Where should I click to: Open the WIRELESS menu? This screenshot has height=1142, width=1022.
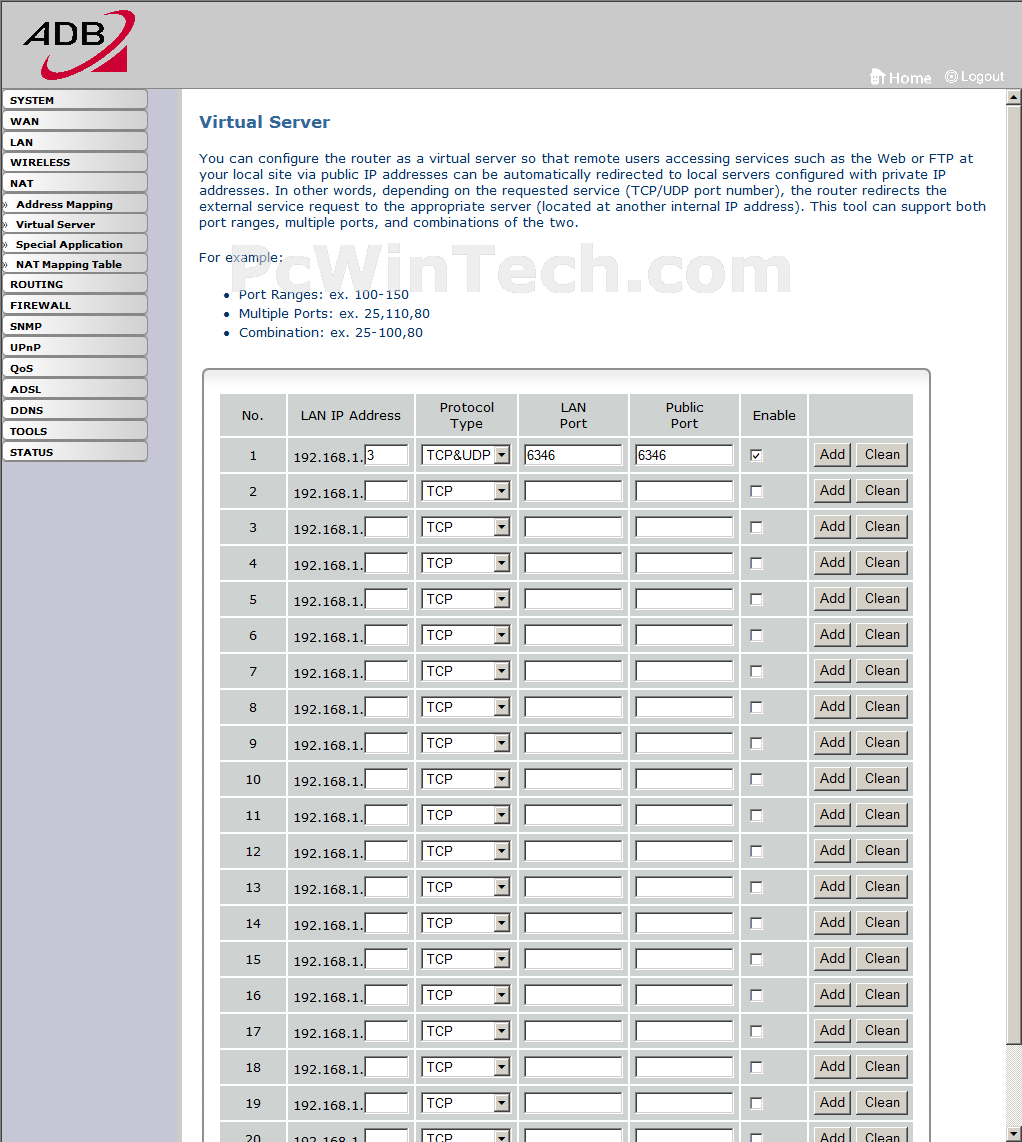click(75, 162)
